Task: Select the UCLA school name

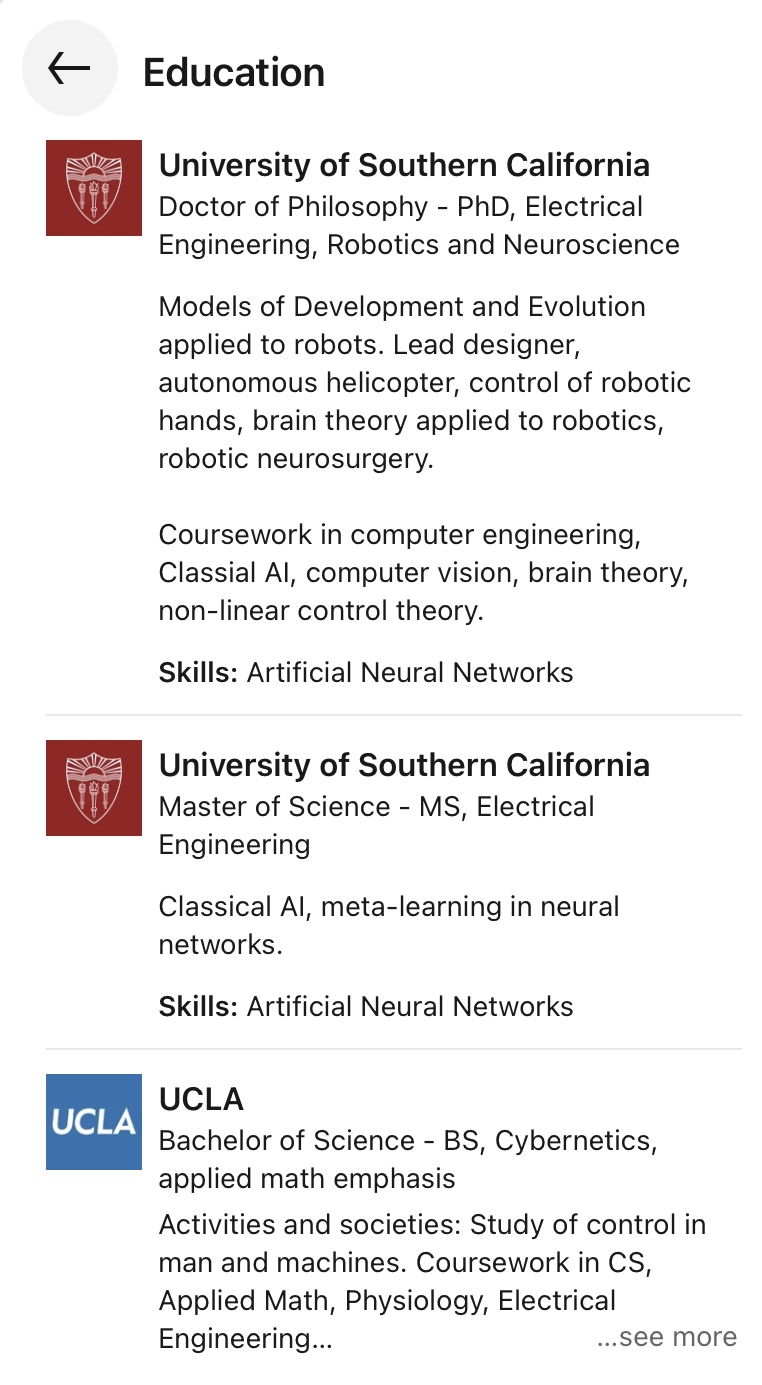Action: 201,1099
